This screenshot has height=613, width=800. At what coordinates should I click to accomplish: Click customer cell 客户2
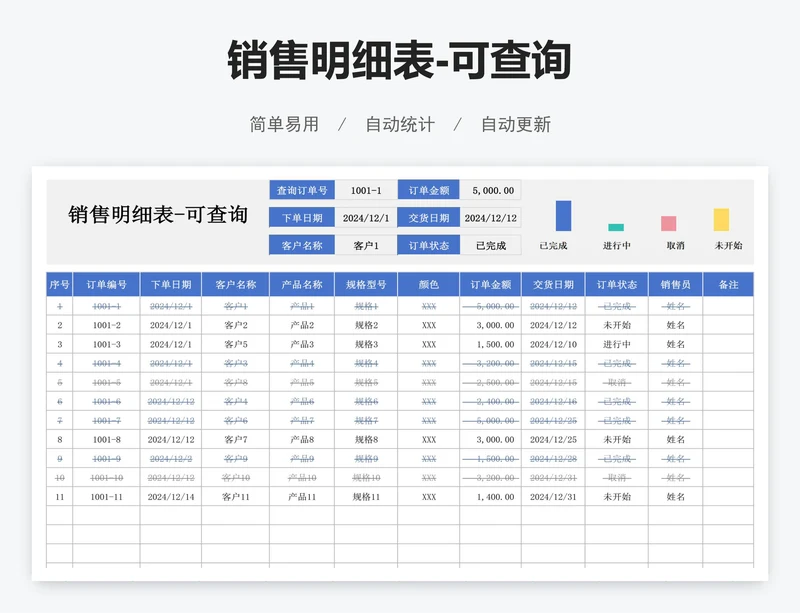[x=236, y=325]
